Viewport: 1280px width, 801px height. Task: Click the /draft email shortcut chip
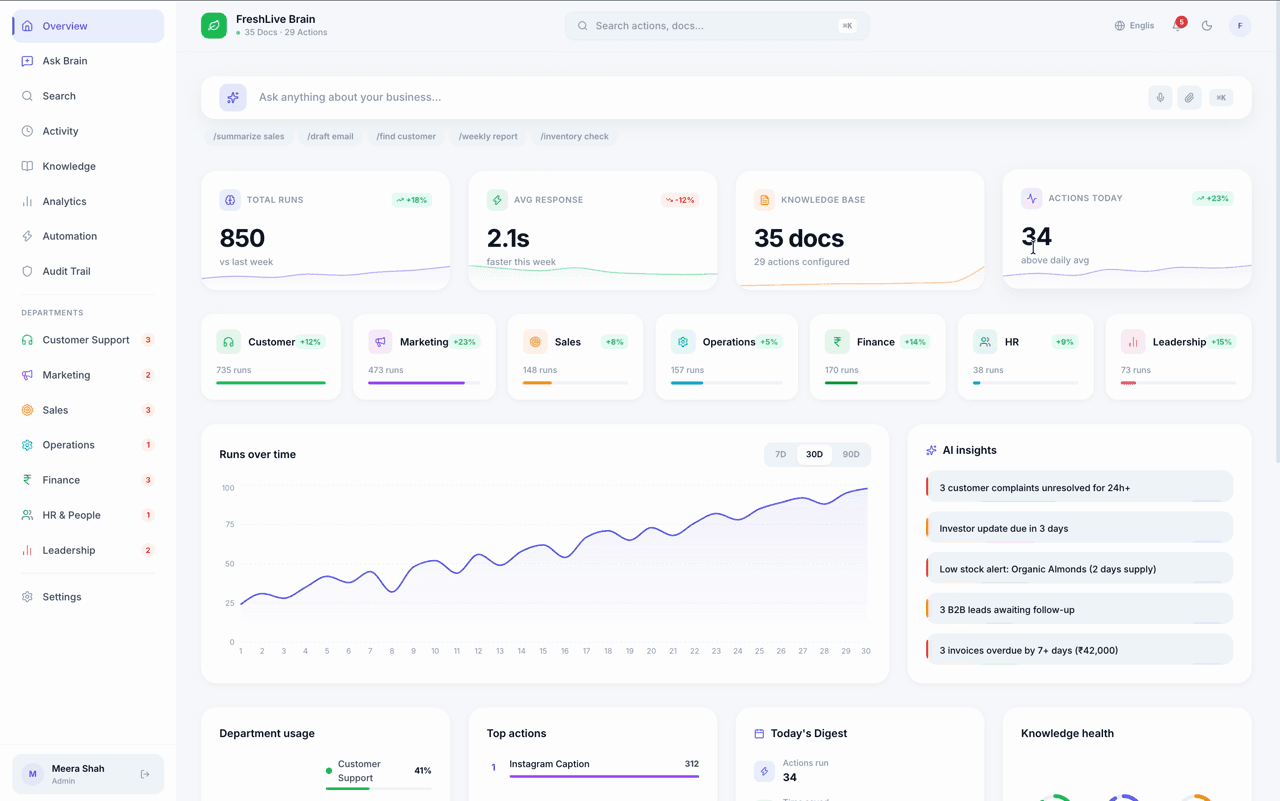330,137
